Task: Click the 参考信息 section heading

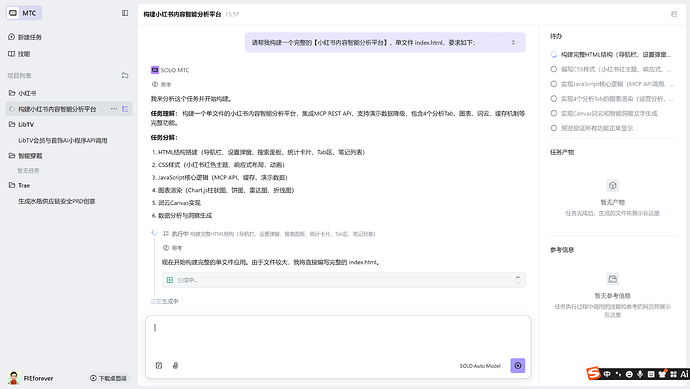Action: click(x=562, y=250)
